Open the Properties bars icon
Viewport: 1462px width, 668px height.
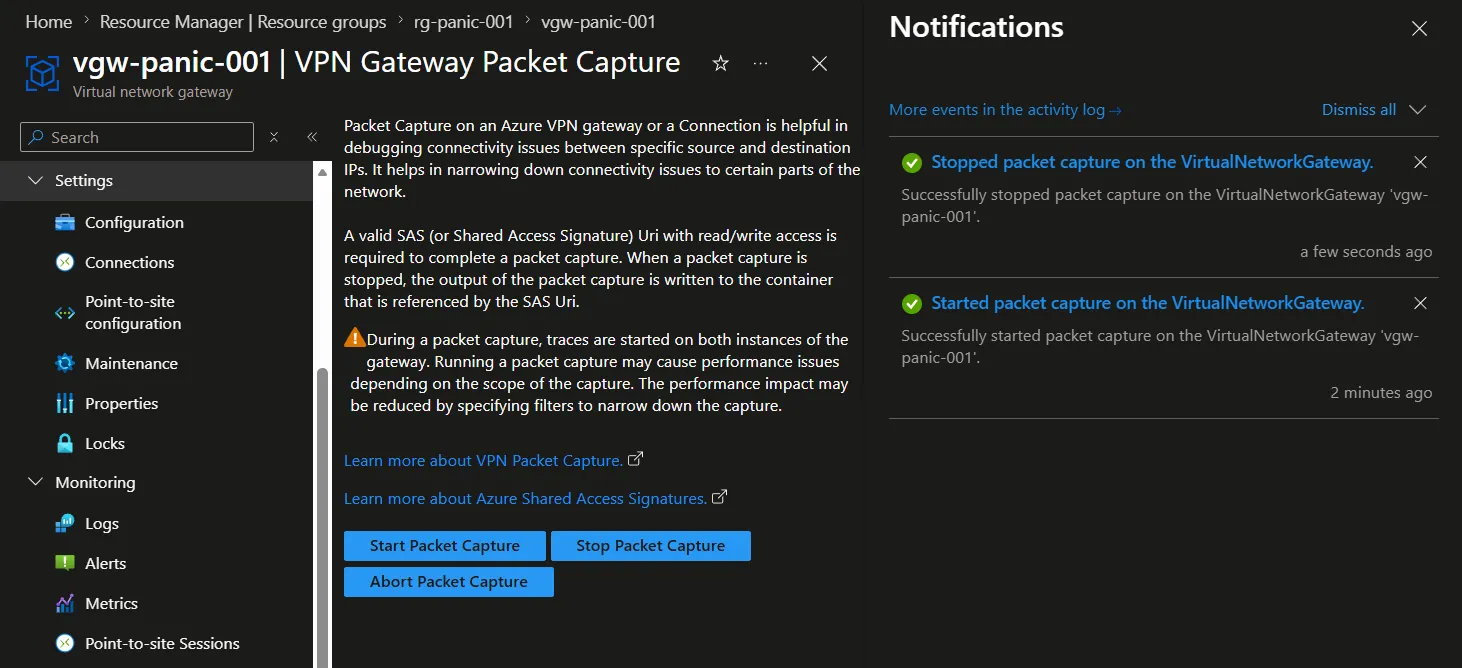(65, 403)
